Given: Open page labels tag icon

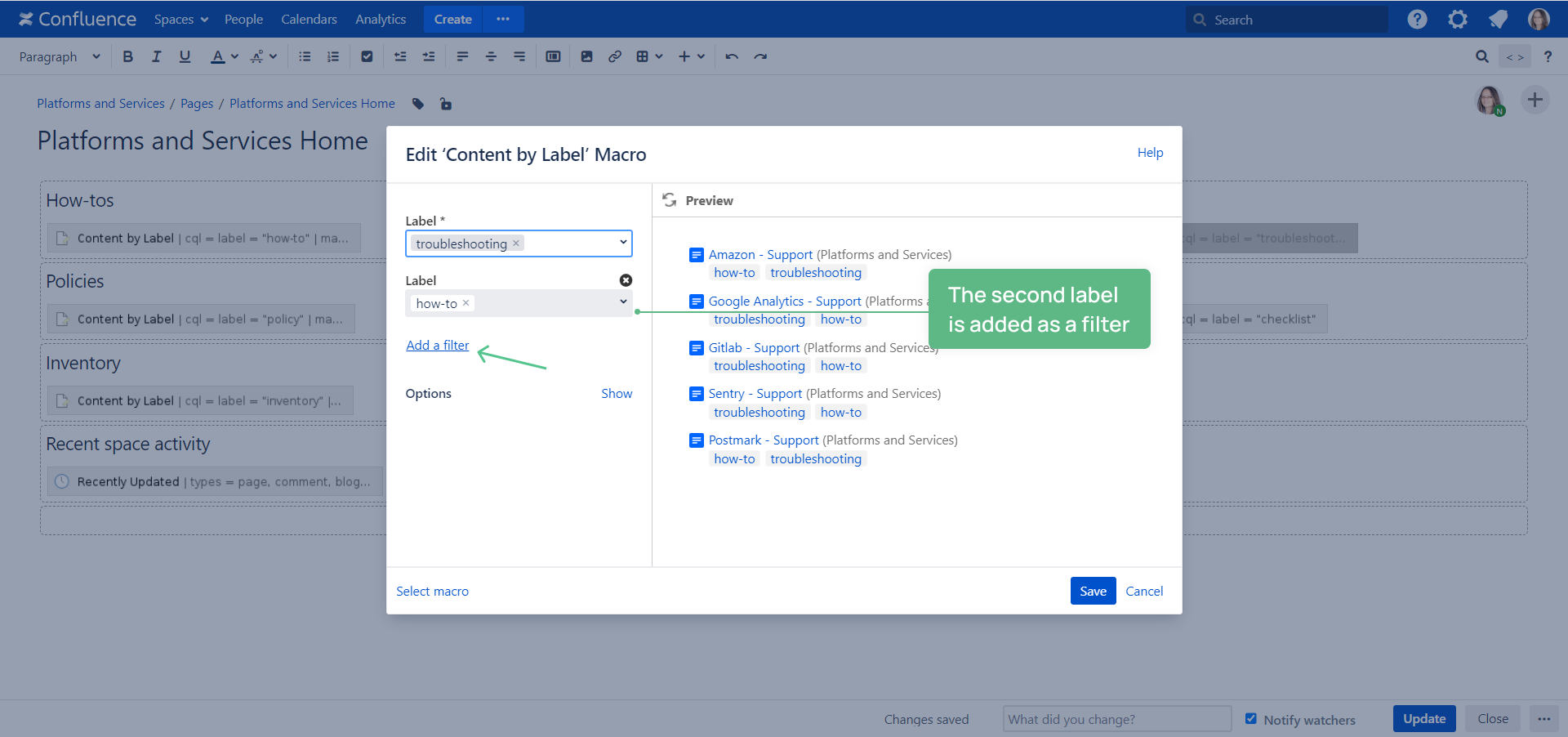Looking at the screenshot, I should 418,104.
